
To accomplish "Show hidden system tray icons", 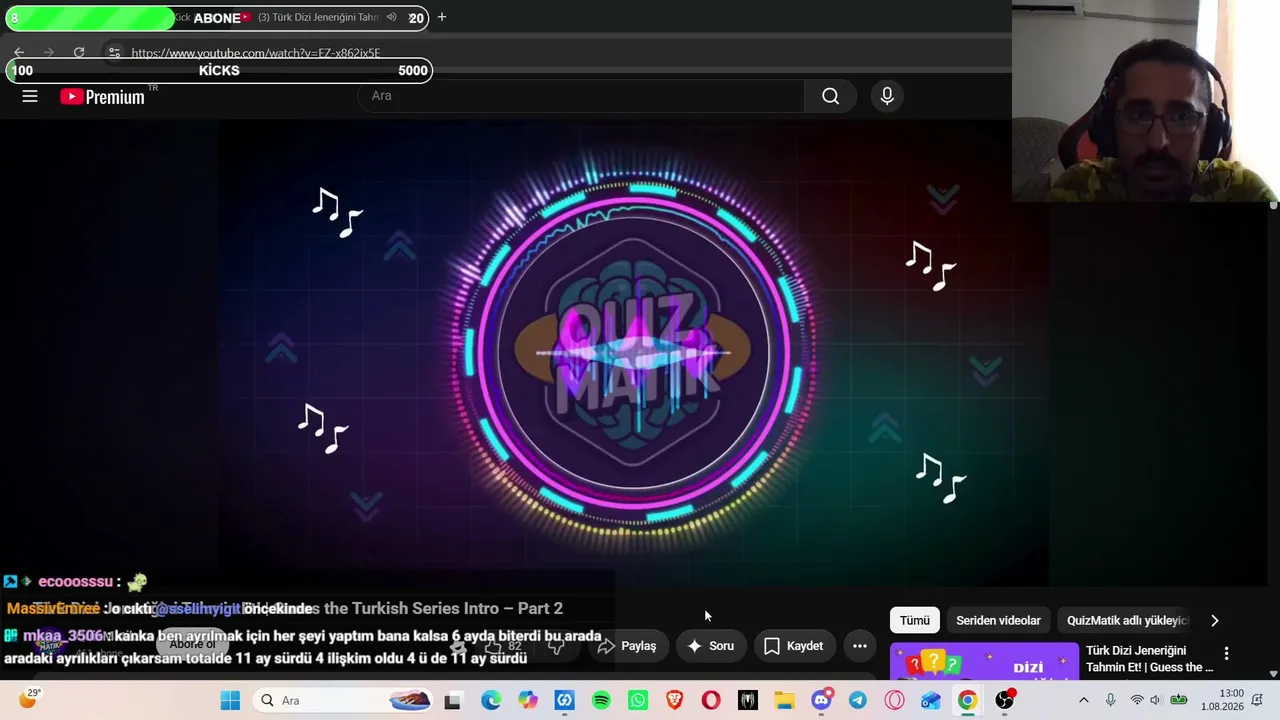I will [x=1083, y=700].
